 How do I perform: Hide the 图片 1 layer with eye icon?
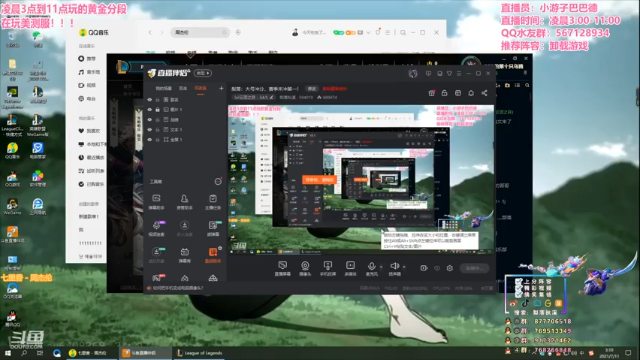(150, 109)
